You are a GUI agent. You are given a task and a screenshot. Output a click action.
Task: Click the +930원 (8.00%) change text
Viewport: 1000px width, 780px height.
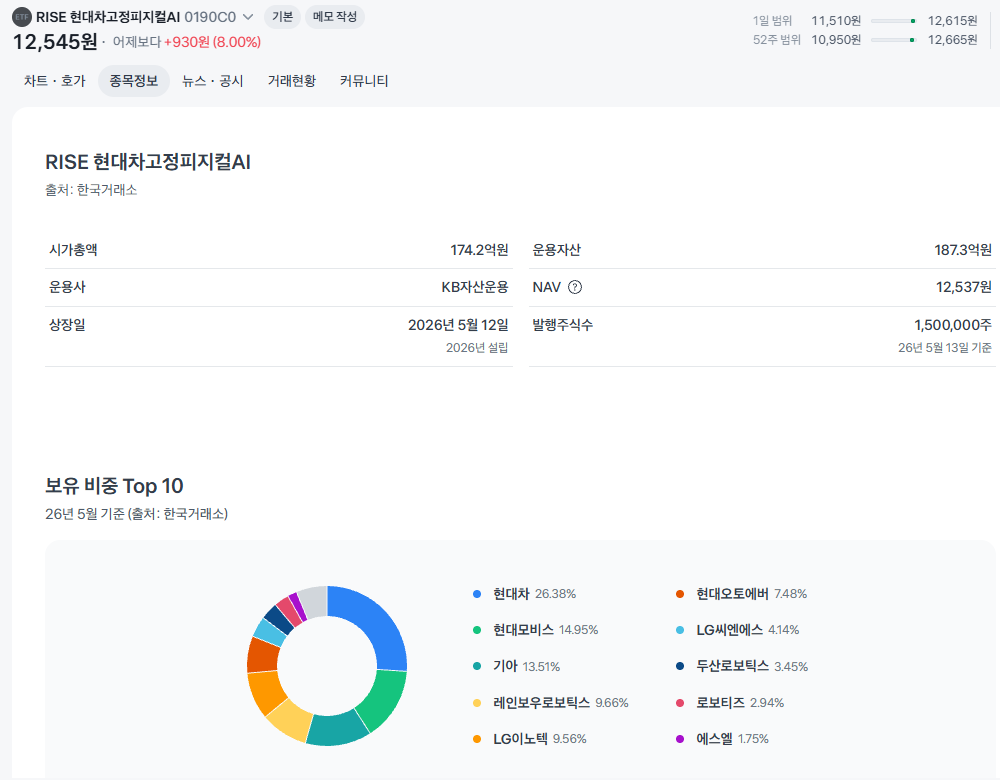click(212, 42)
